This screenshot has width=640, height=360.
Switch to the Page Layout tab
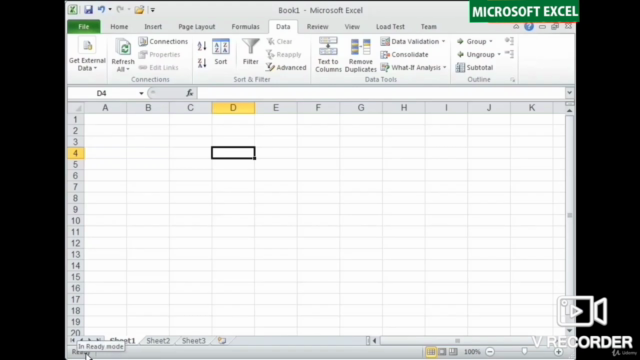pyautogui.click(x=196, y=27)
